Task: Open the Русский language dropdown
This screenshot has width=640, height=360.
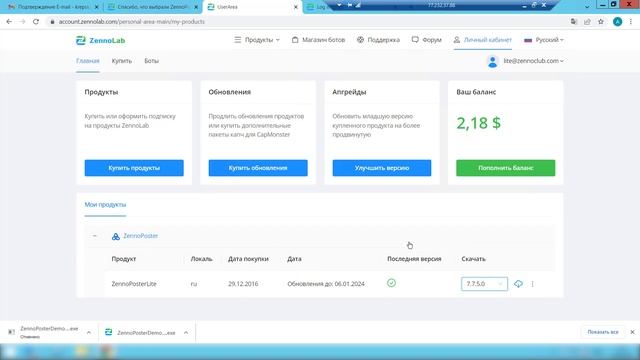Action: point(544,40)
